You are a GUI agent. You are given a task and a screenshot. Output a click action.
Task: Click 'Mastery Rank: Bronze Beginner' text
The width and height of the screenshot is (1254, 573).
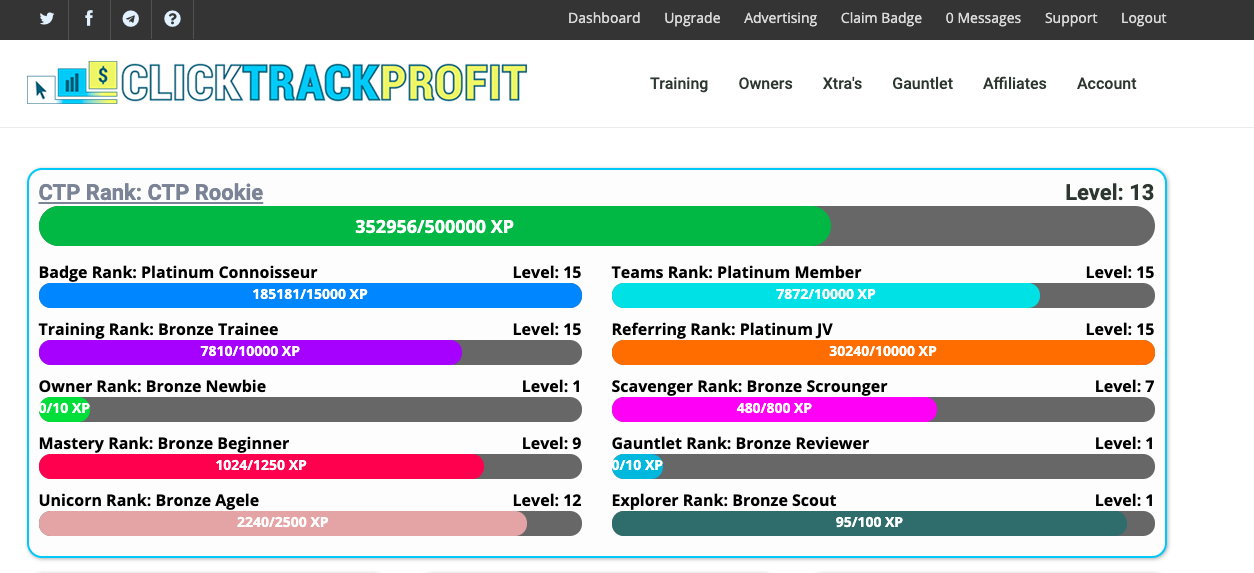(164, 443)
